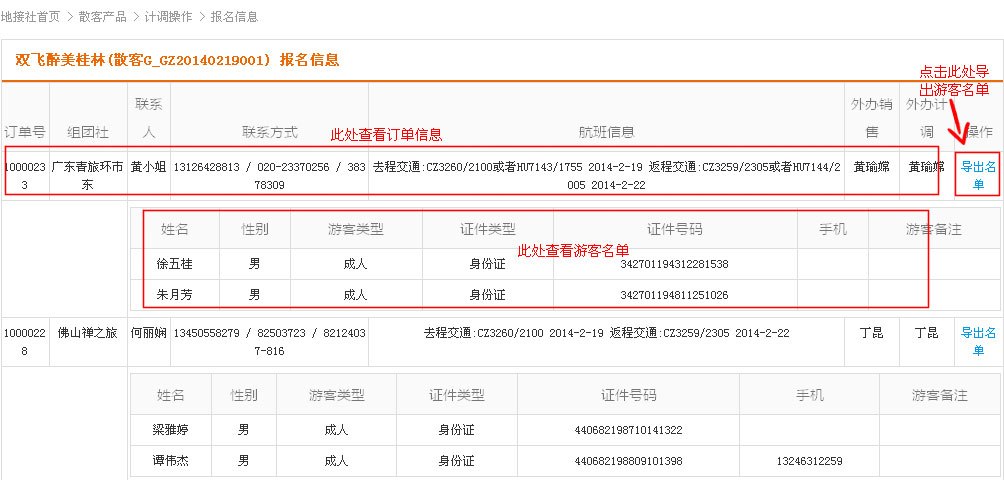Click the 联系方式 column header
1004x480 pixels.
[x=270, y=132]
